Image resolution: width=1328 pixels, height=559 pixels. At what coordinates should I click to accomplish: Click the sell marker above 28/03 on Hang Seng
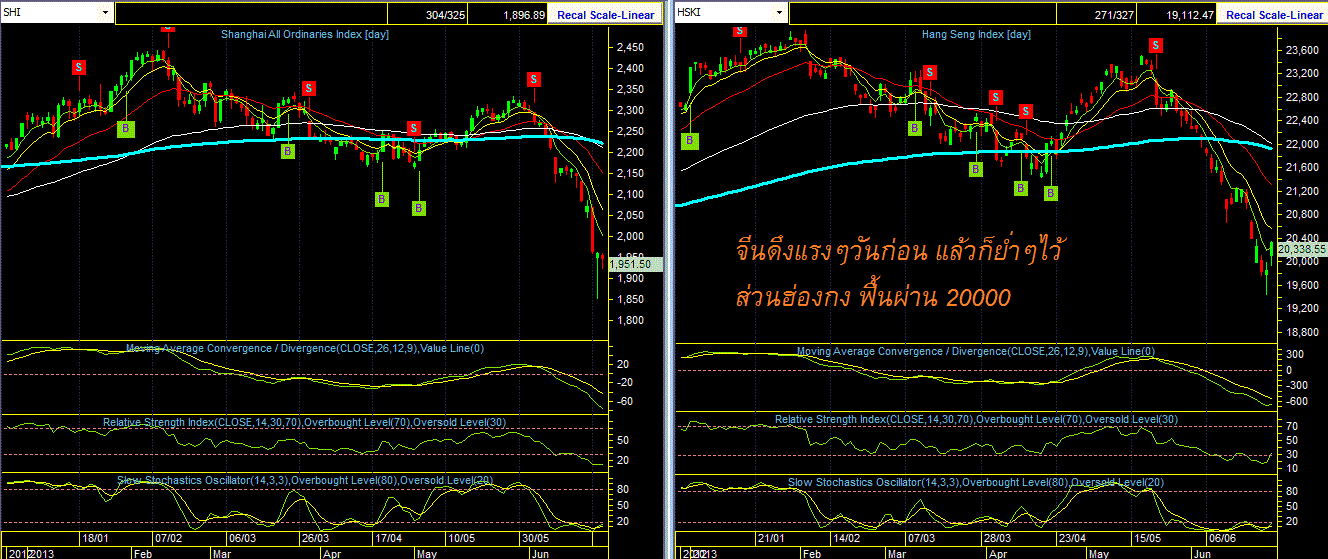click(x=996, y=97)
